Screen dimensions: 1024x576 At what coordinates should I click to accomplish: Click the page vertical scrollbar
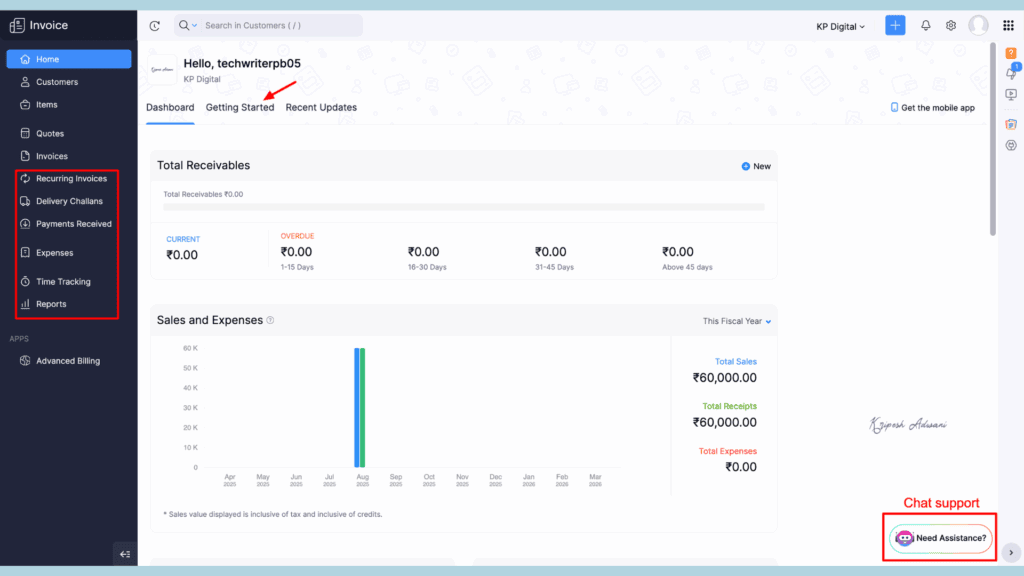point(992,140)
